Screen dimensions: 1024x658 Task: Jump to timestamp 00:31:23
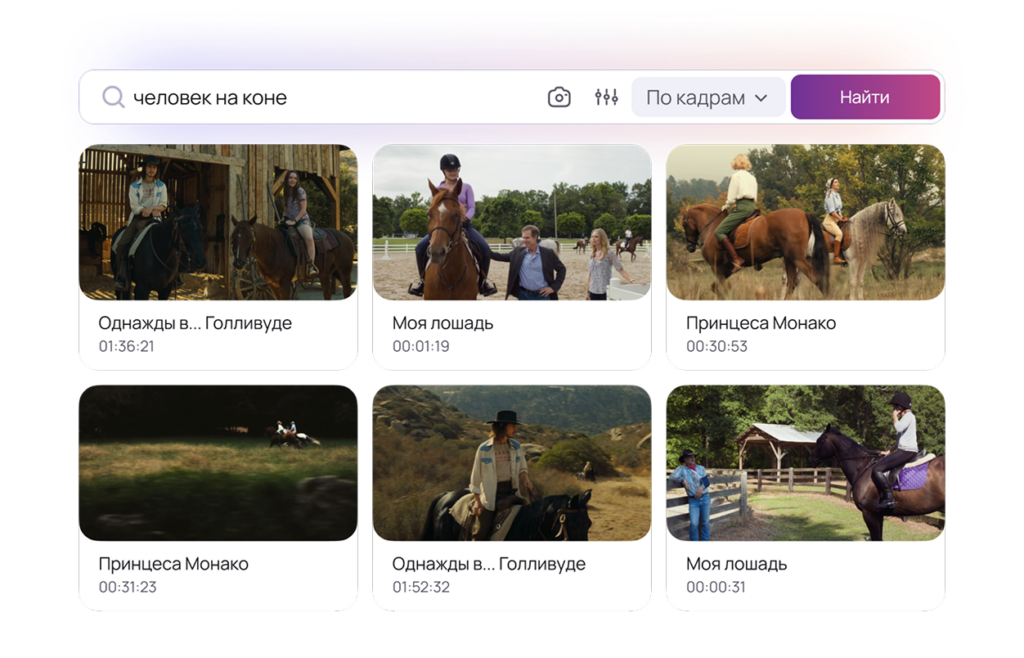click(x=127, y=587)
